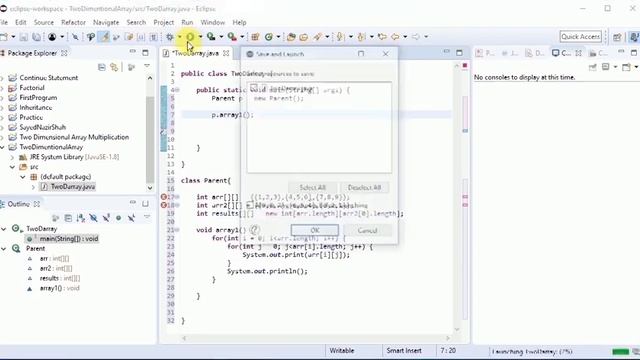Toggle Always save resources before launching checkbox
Image resolution: width=640 pixels, height=360 pixels.
coord(250,205)
